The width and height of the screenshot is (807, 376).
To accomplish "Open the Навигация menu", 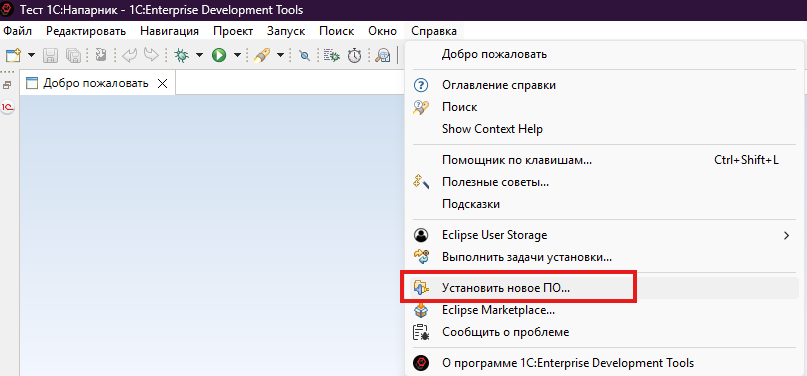I will [x=169, y=31].
